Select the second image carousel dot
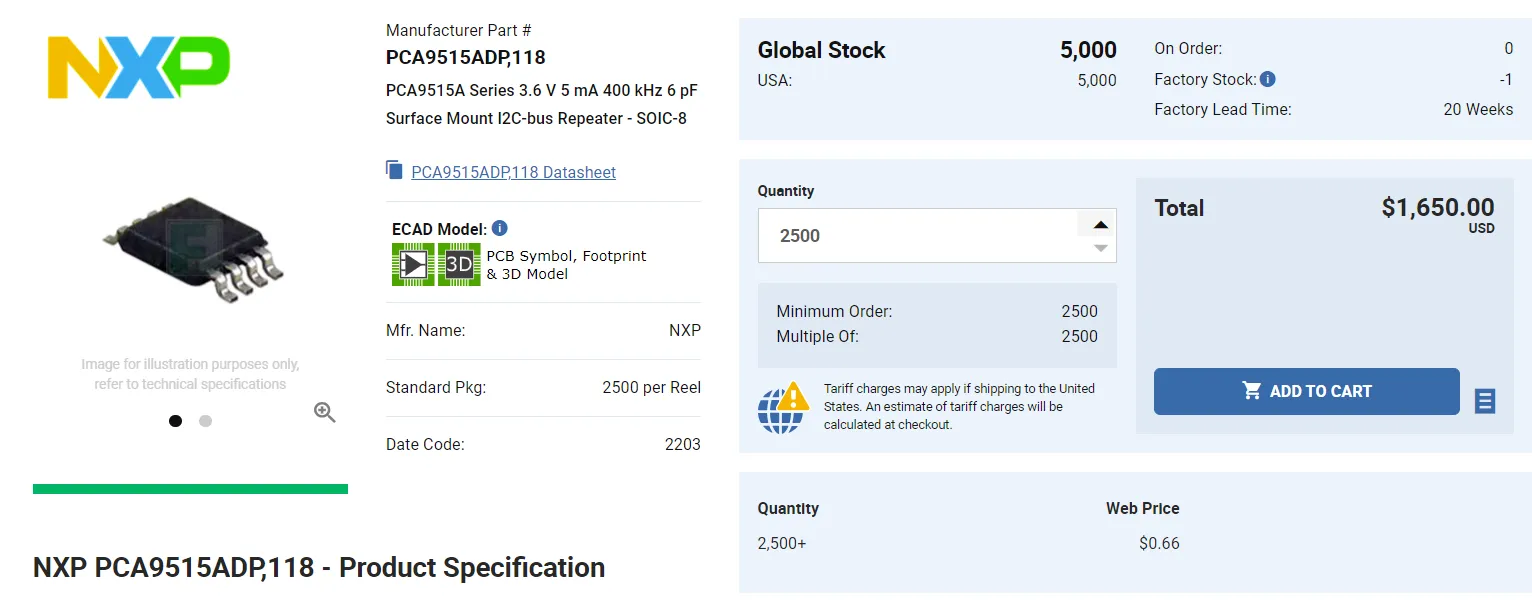The width and height of the screenshot is (1532, 605). click(x=205, y=421)
